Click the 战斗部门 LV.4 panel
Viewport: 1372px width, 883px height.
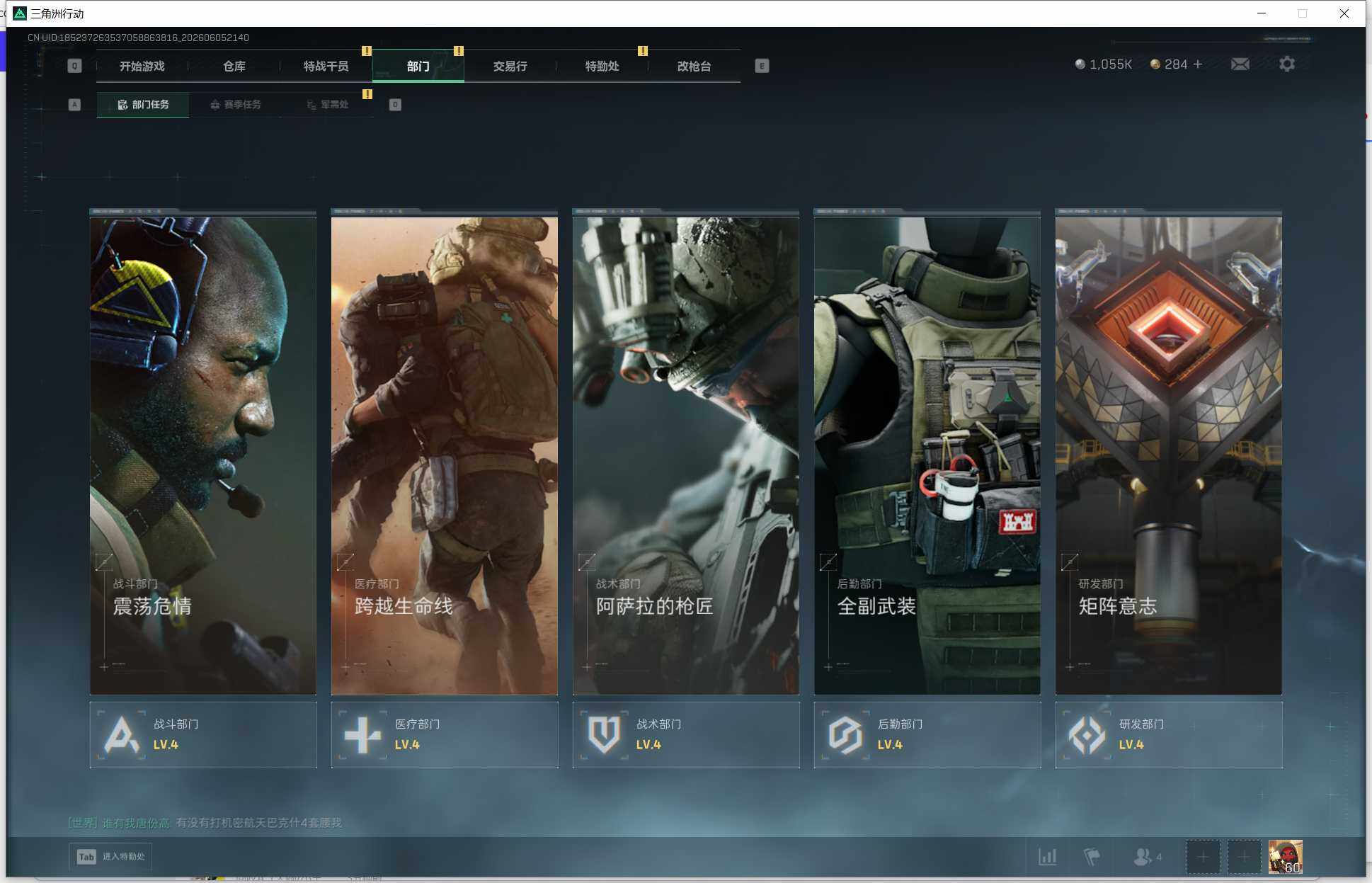point(203,734)
